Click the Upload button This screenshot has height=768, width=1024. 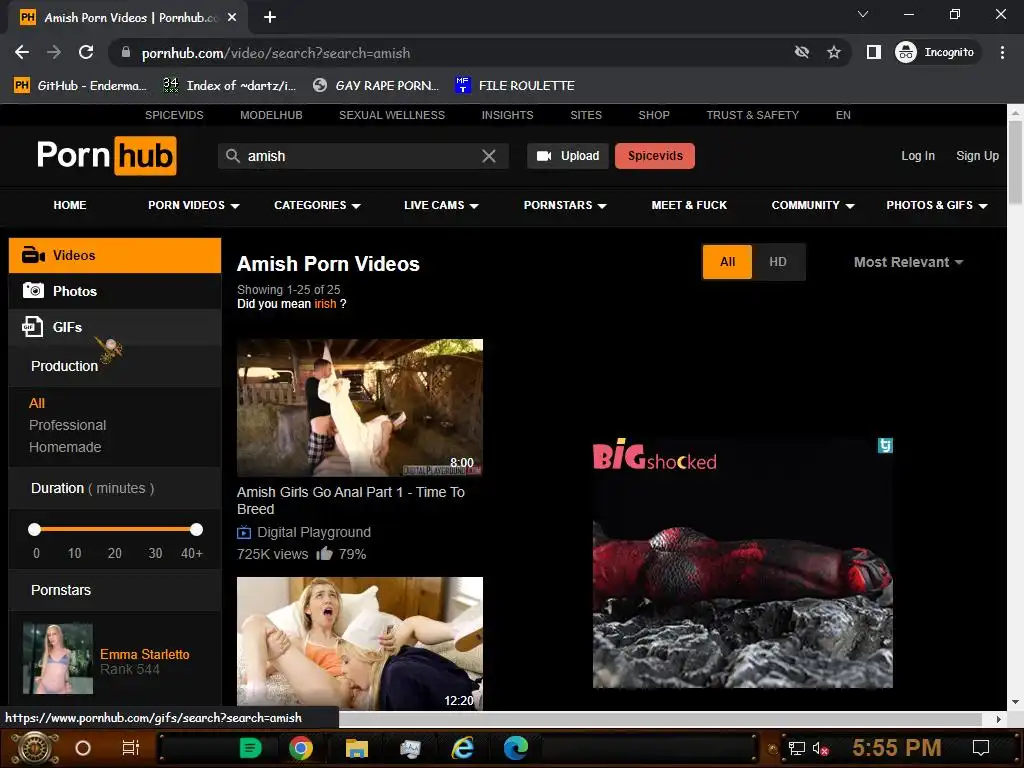[568, 156]
